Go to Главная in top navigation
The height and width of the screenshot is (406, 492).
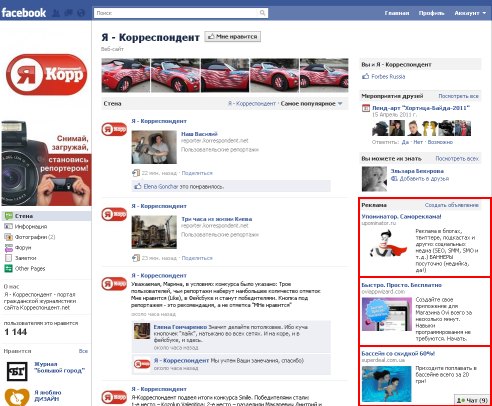point(397,13)
